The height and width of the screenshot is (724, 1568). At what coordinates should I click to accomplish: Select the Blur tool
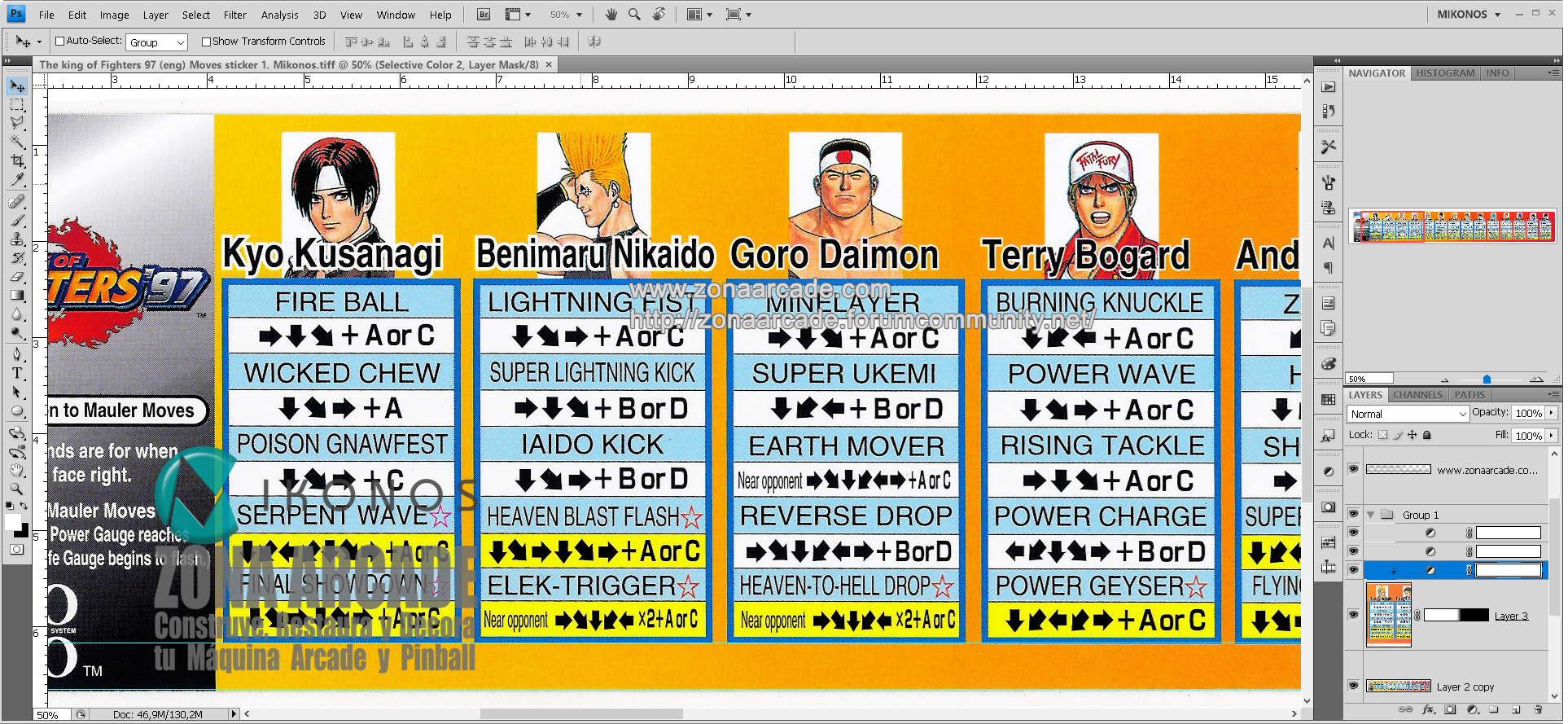pyautogui.click(x=17, y=314)
